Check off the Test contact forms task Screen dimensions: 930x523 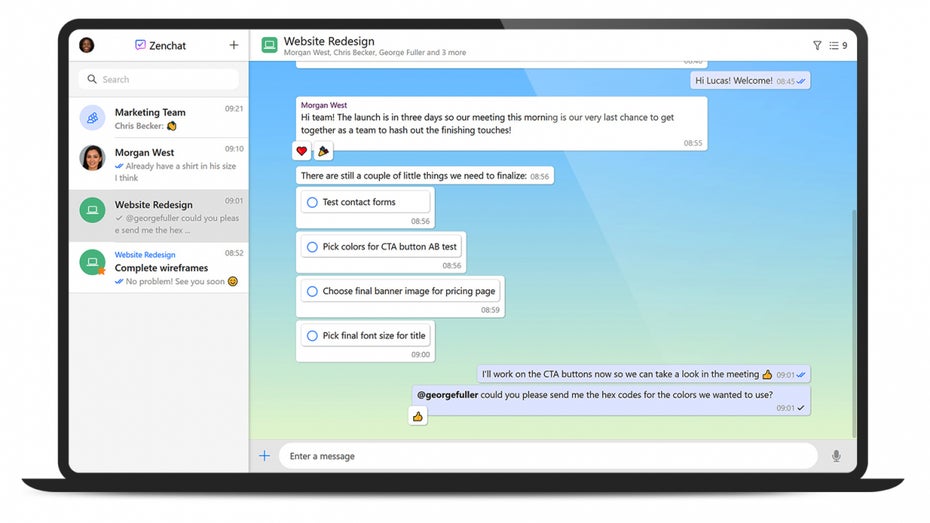(x=312, y=202)
